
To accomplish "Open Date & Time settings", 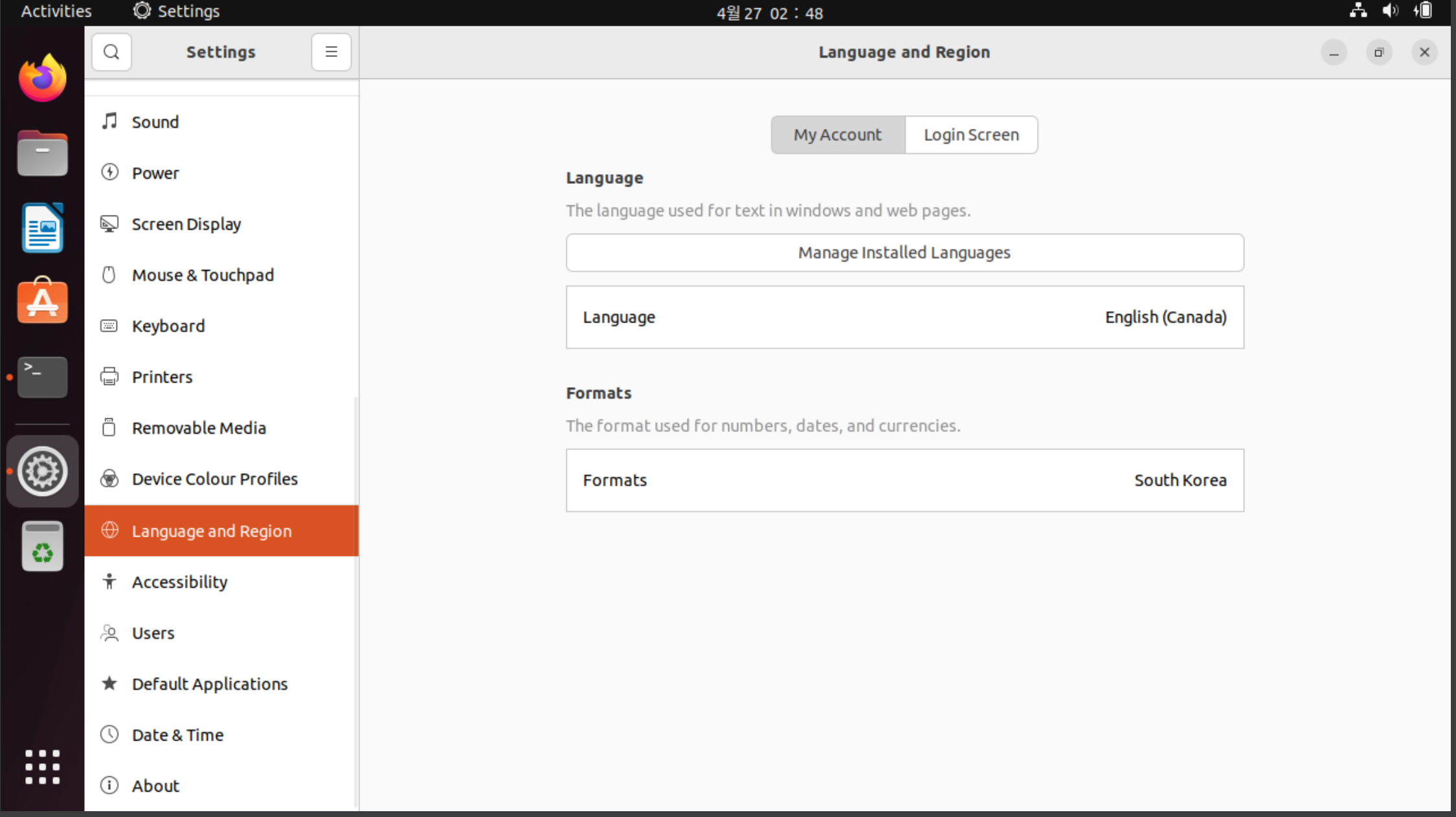I will click(x=177, y=735).
